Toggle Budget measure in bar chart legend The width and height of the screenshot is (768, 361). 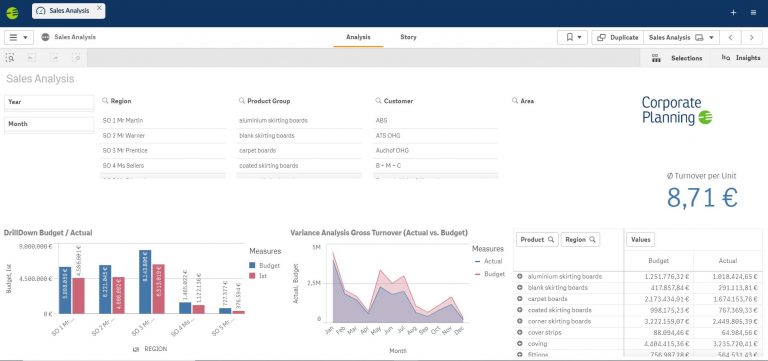coord(264,265)
